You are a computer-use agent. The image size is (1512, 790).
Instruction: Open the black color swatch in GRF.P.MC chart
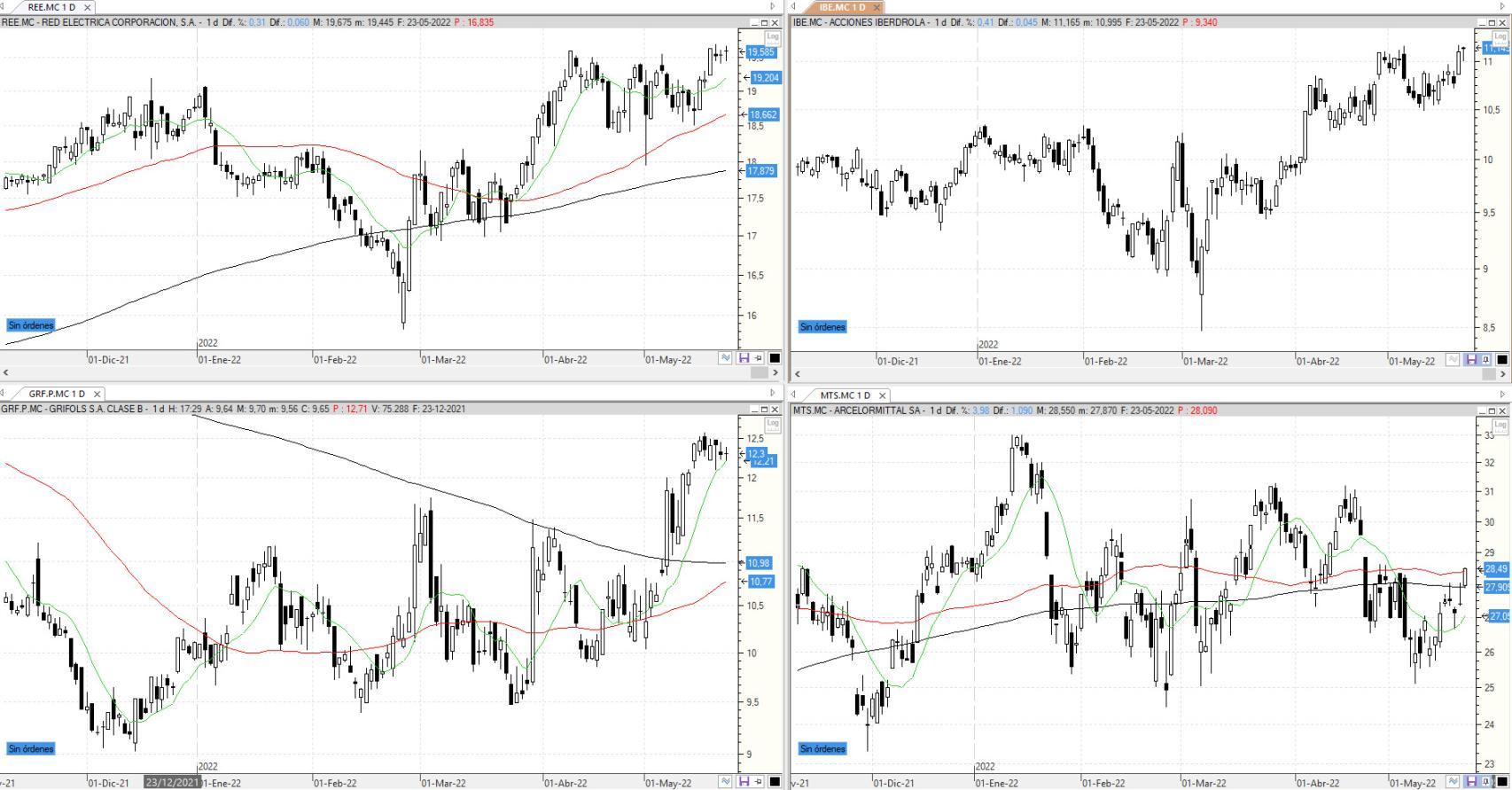pyautogui.click(x=775, y=782)
